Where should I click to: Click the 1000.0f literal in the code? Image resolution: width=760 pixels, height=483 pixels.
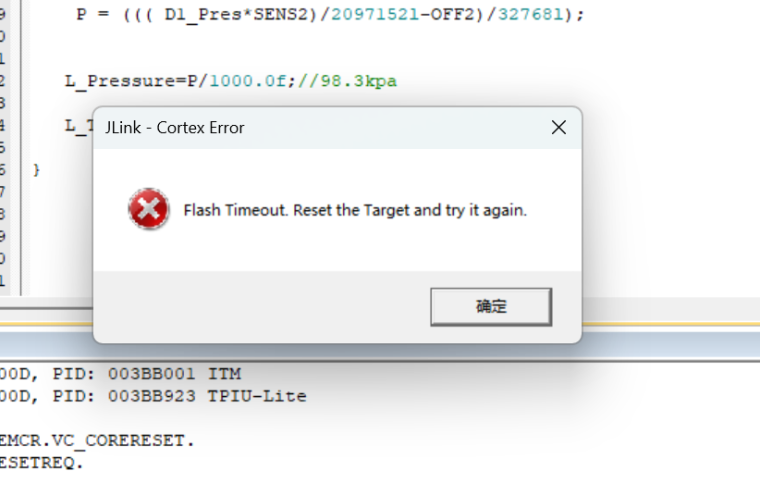pyautogui.click(x=248, y=81)
